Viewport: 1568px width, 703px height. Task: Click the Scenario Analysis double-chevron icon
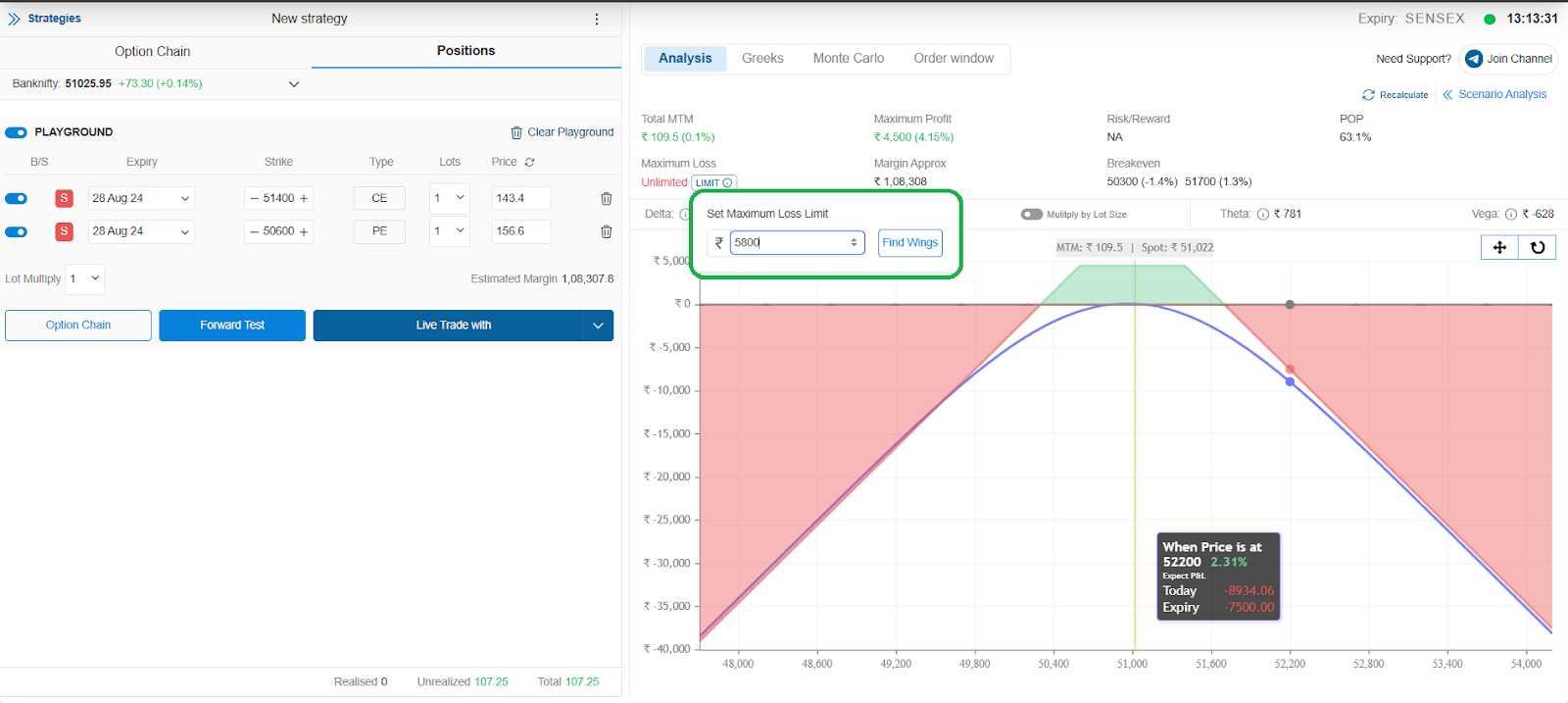pos(1447,95)
